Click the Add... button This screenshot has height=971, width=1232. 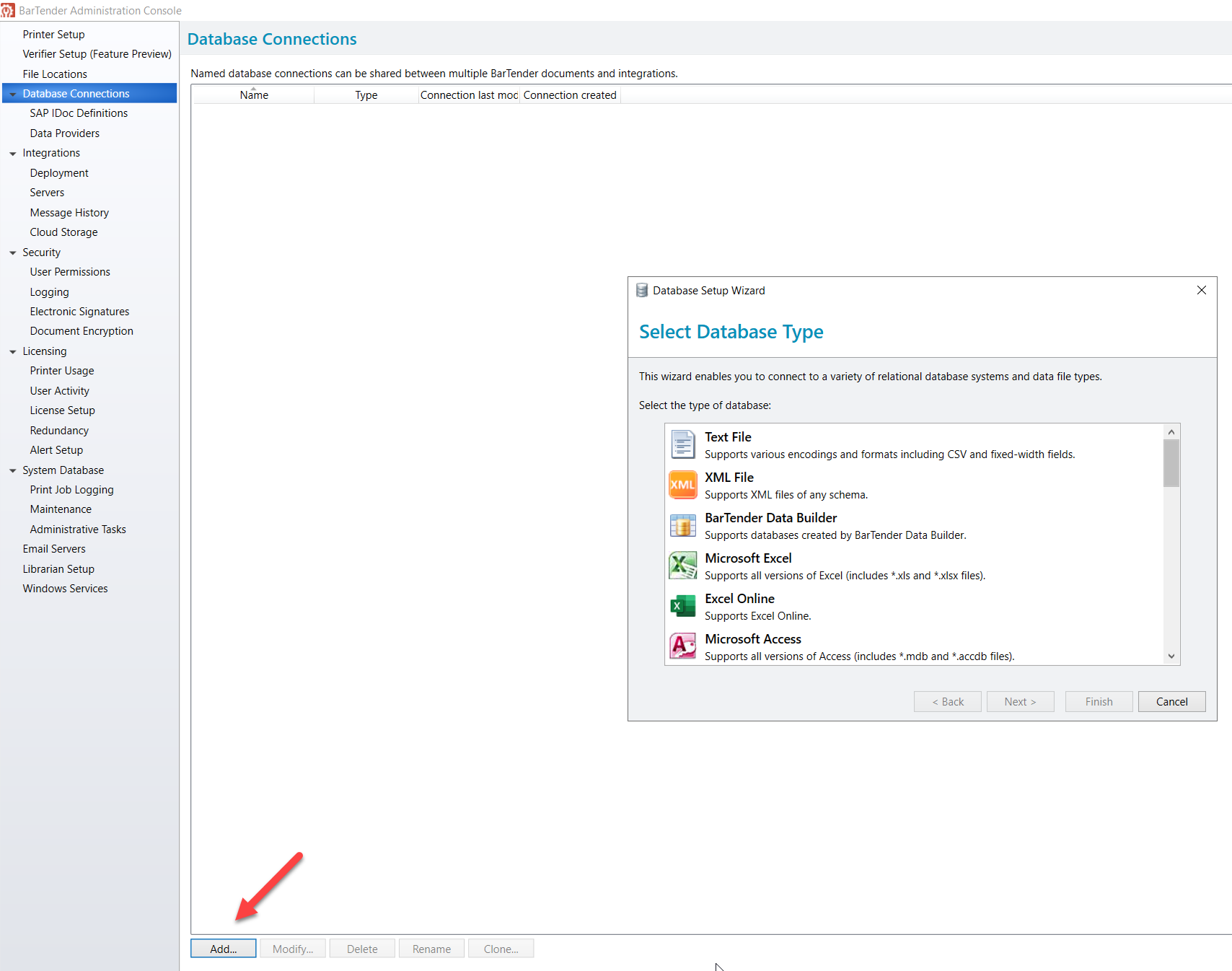click(x=224, y=949)
